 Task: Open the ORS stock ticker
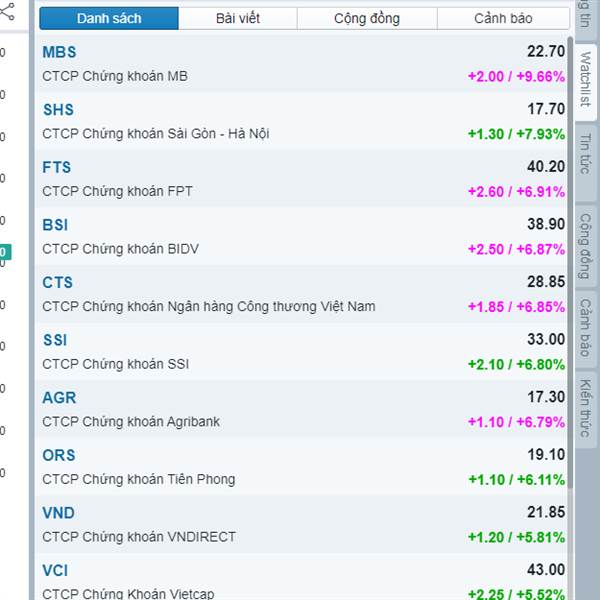click(x=59, y=455)
